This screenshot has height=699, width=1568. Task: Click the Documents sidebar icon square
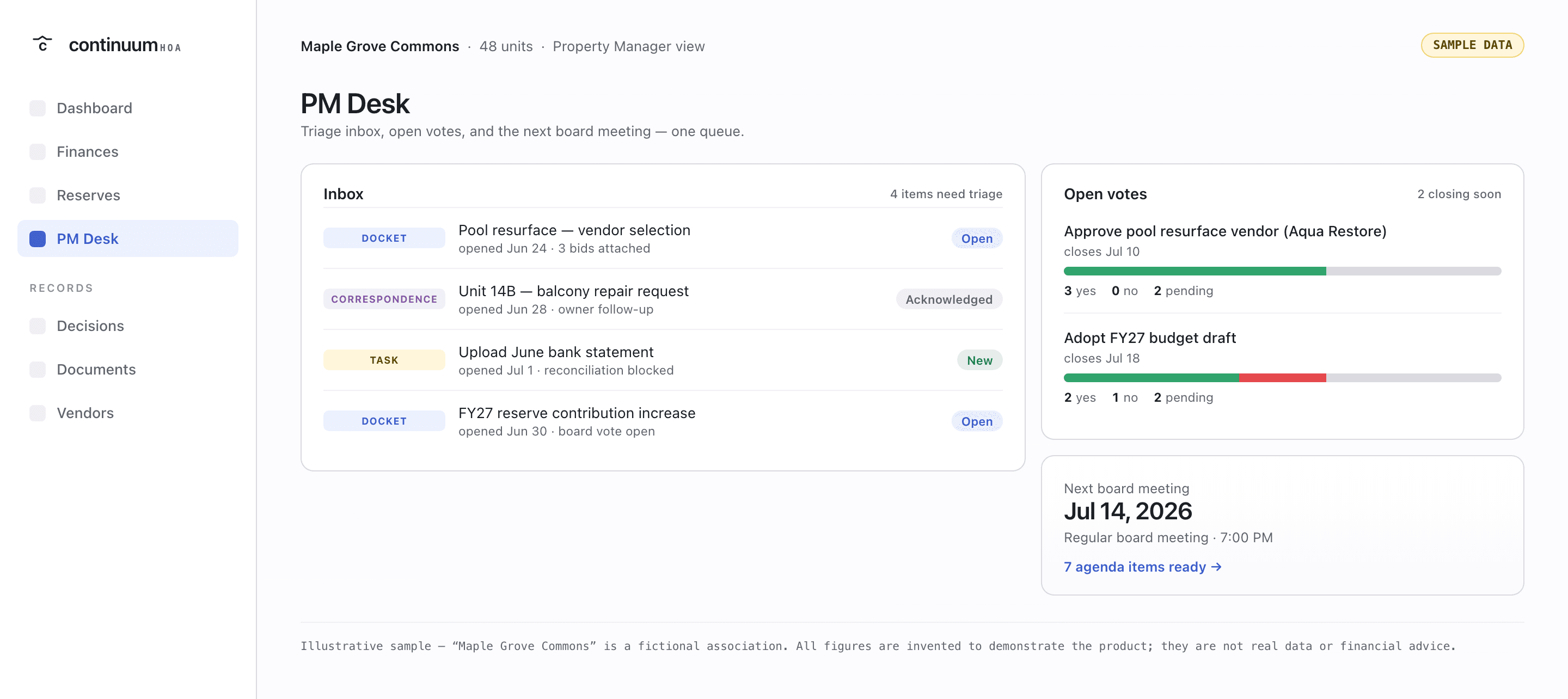click(x=38, y=370)
